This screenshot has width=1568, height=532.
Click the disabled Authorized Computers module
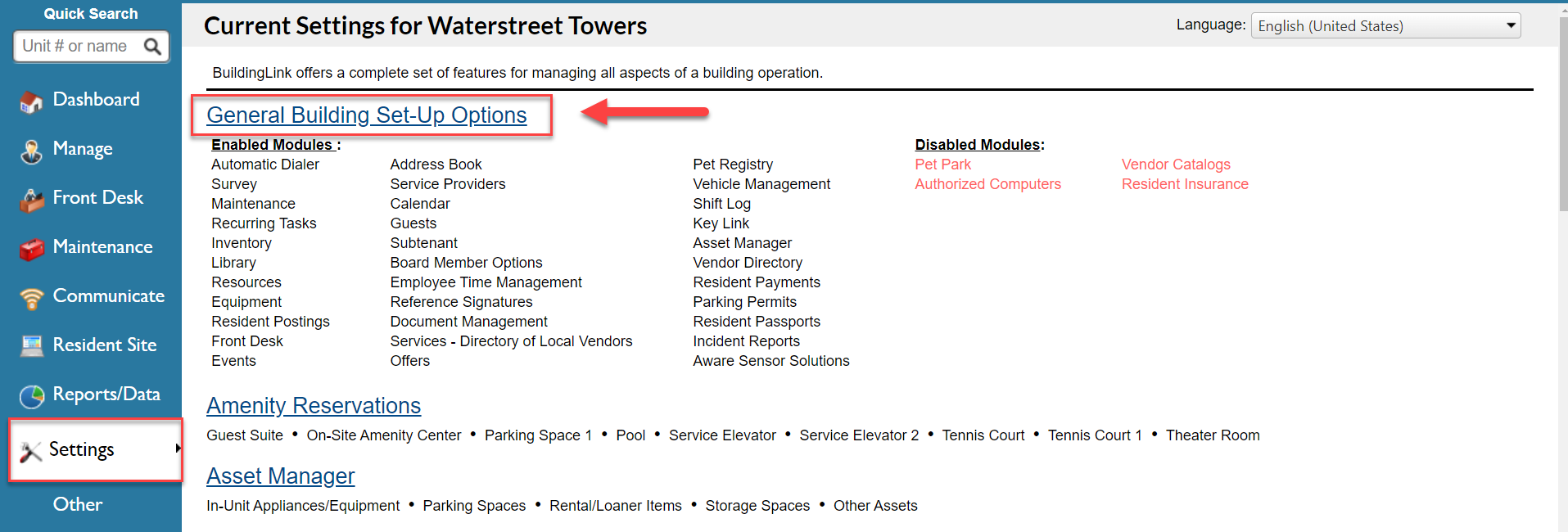click(x=987, y=184)
